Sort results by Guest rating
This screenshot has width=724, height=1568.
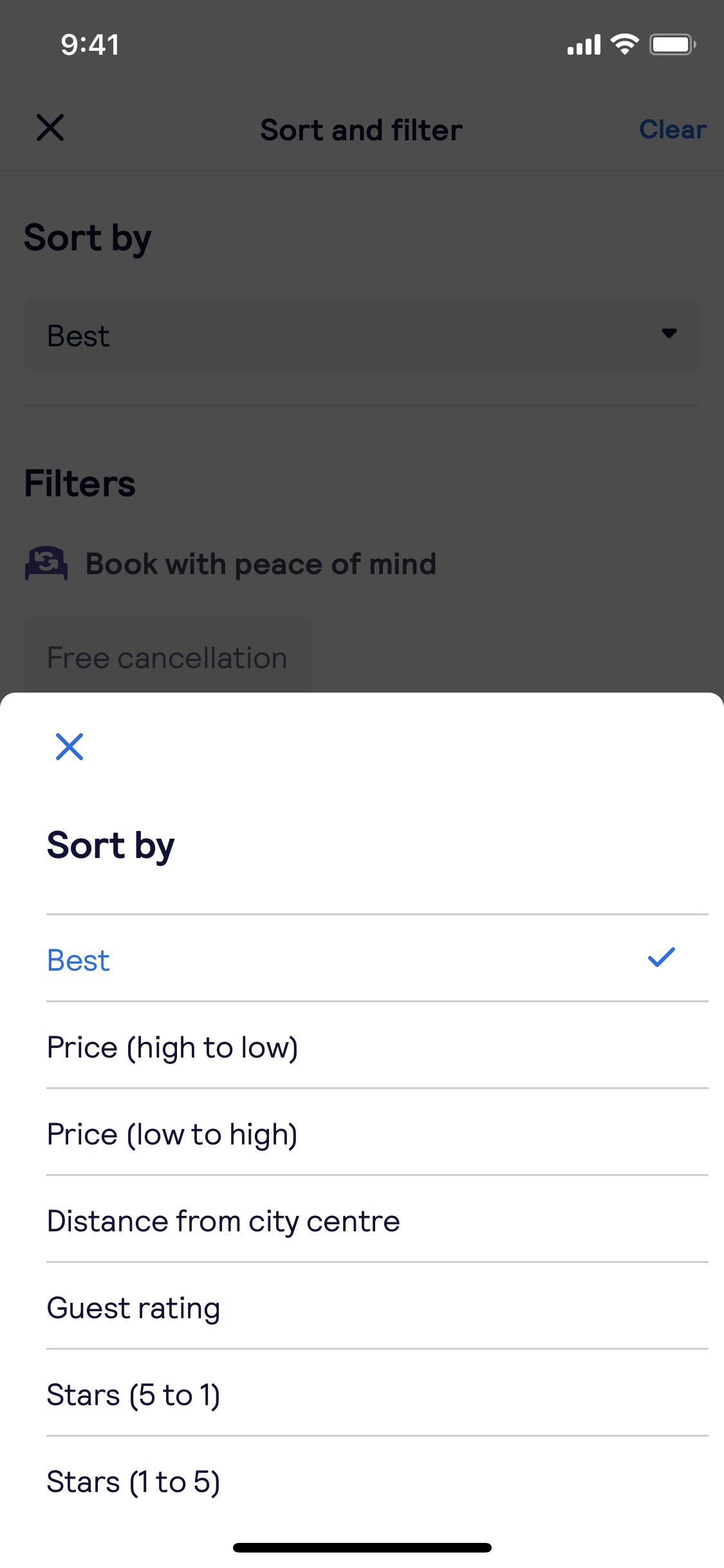[x=377, y=1306]
